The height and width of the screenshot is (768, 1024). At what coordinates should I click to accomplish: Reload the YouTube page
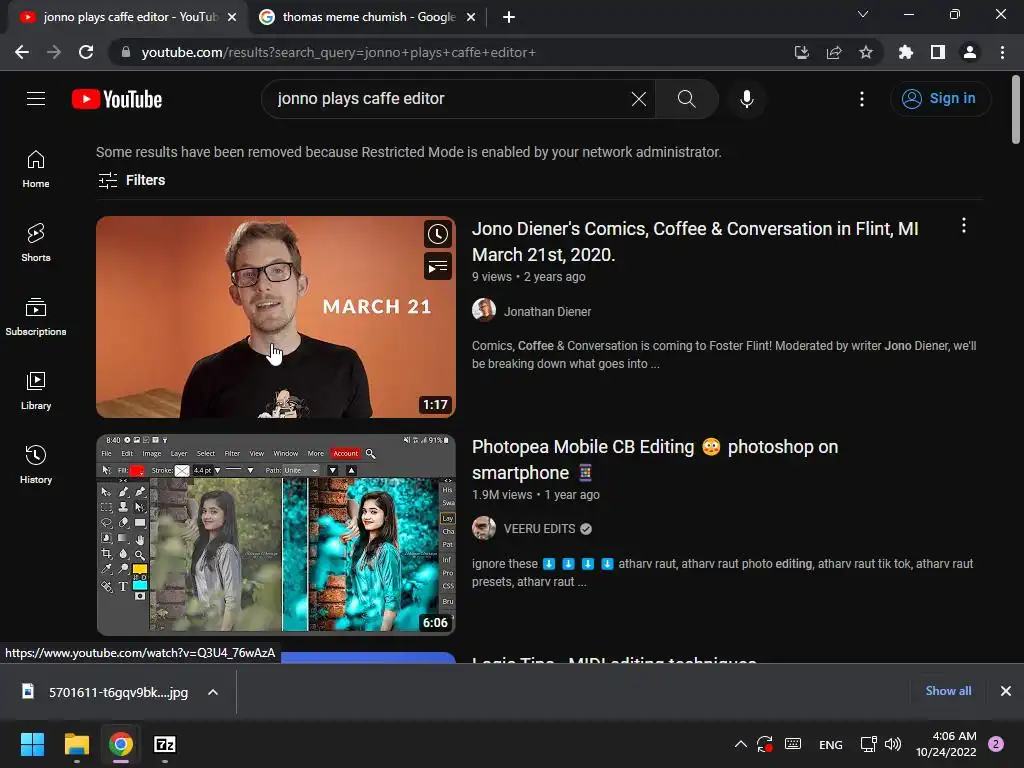point(86,52)
